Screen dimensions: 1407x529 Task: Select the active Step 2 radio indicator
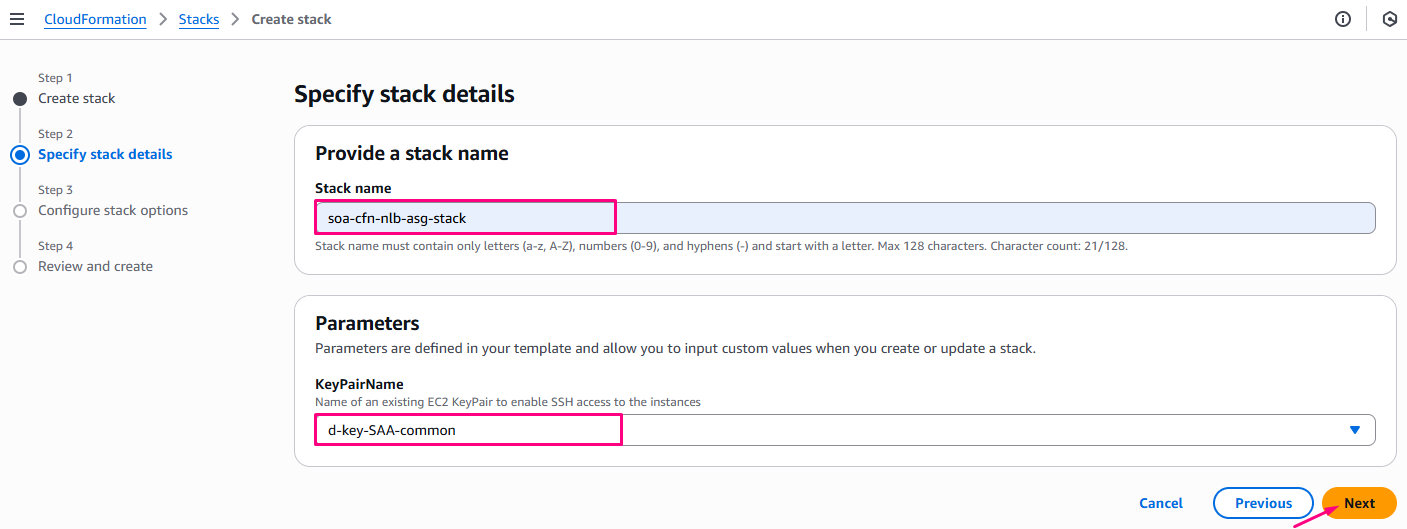pyautogui.click(x=20, y=155)
